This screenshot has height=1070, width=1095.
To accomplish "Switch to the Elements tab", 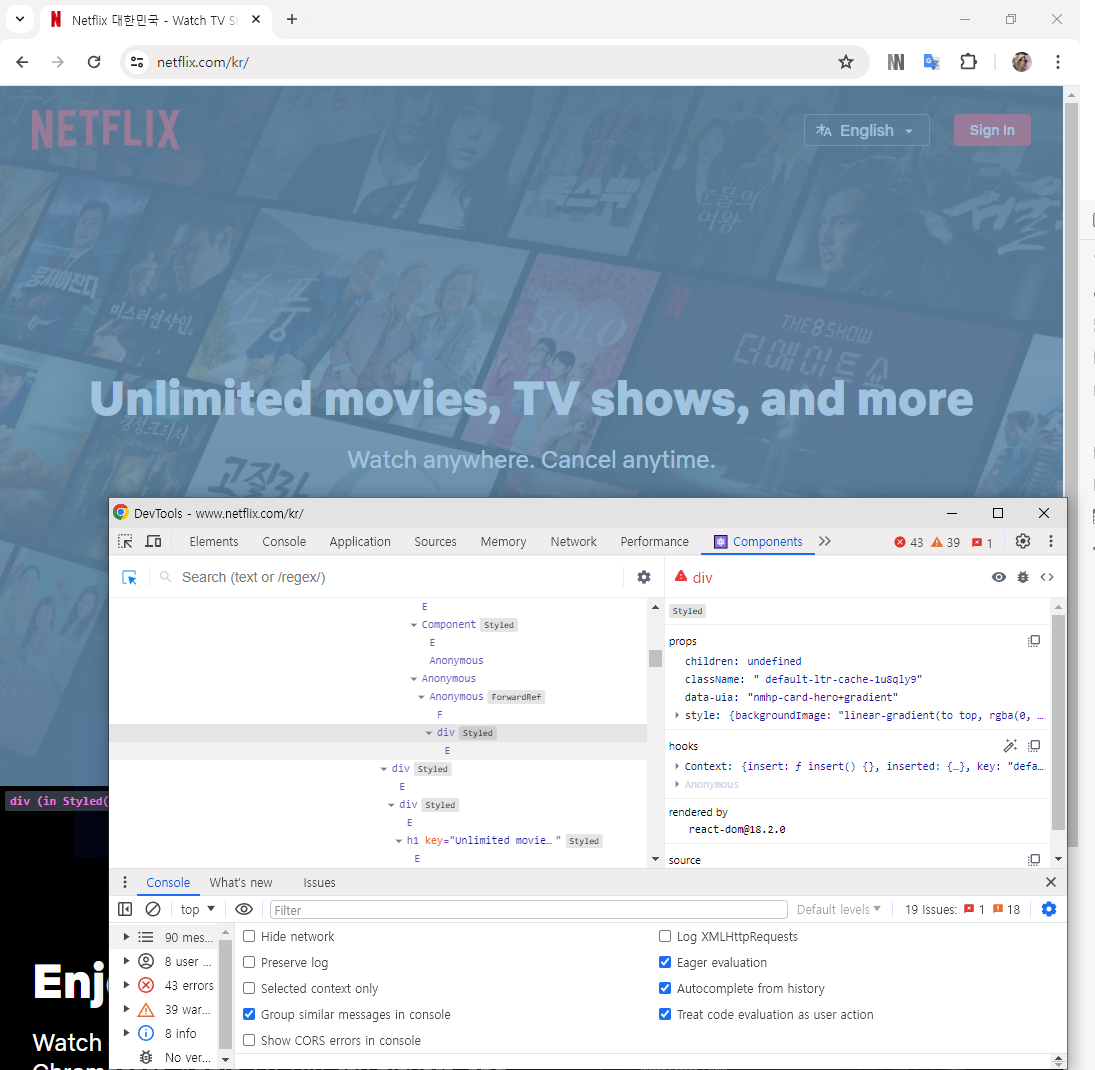I will tap(214, 541).
